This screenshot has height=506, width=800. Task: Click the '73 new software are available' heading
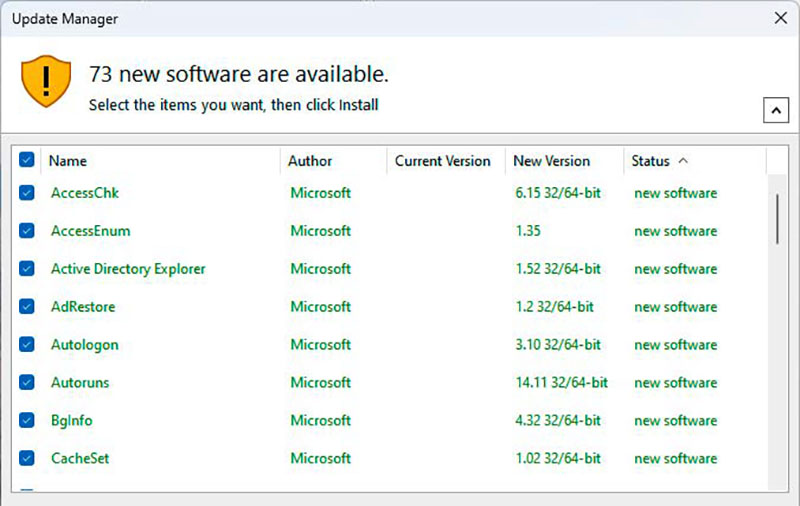point(239,74)
